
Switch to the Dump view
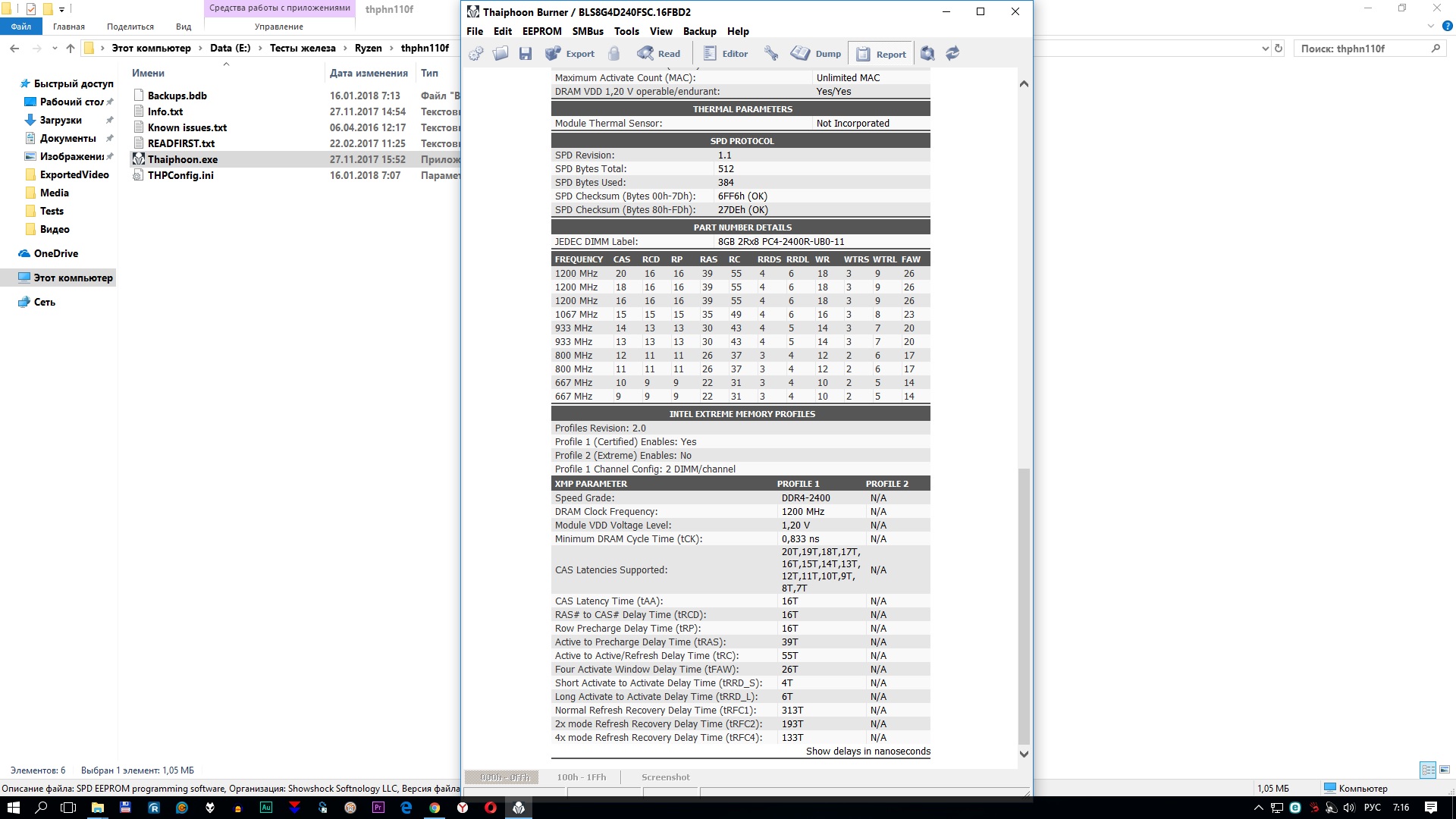pos(817,54)
